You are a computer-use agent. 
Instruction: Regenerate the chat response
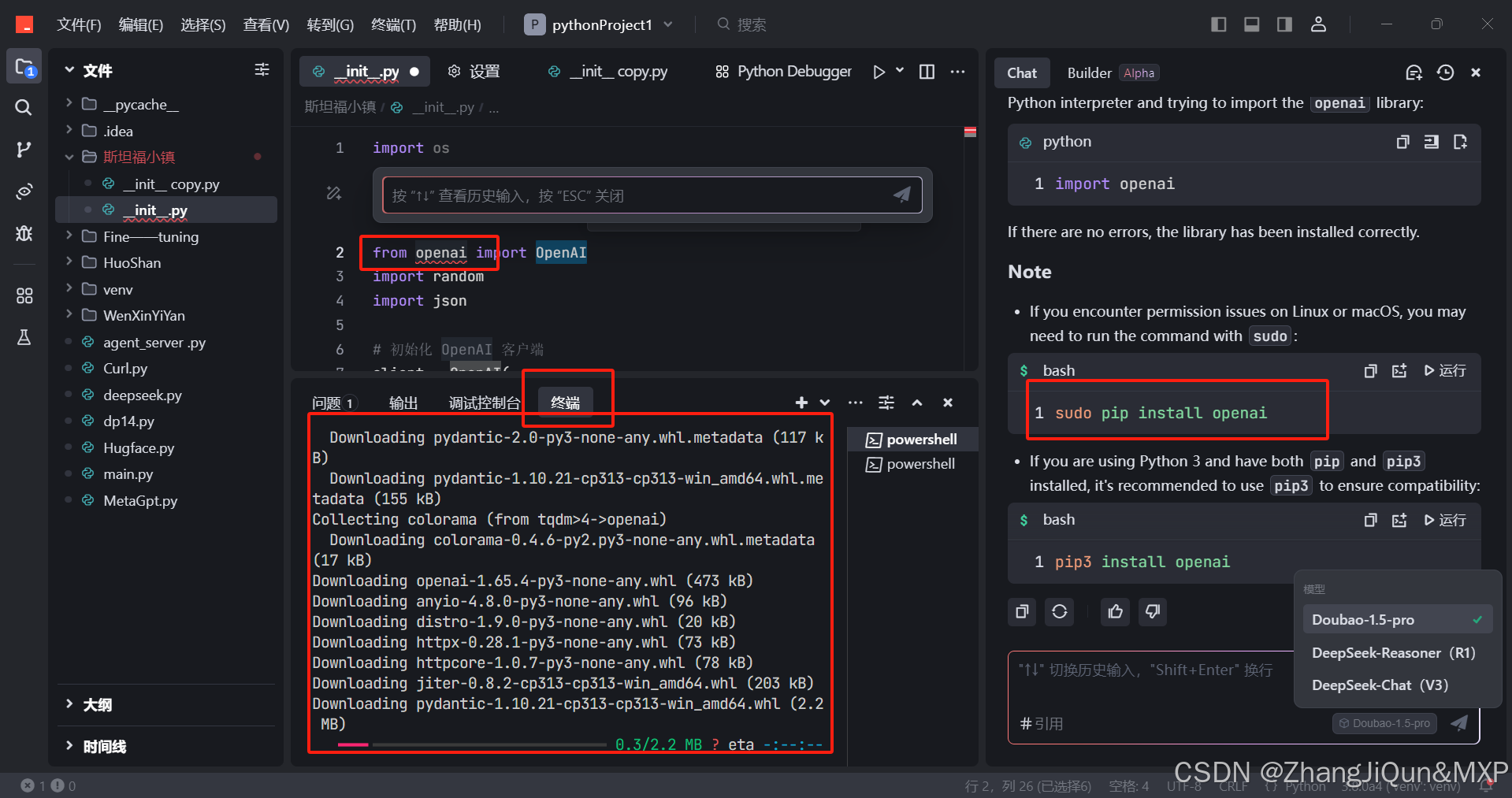click(x=1060, y=611)
